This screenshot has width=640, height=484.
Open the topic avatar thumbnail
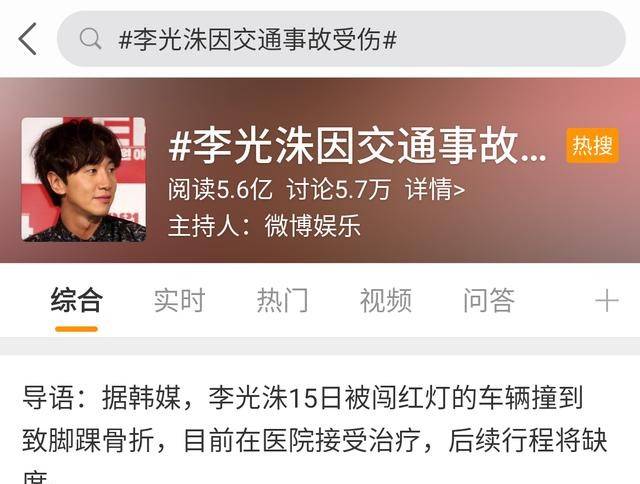[x=84, y=179]
